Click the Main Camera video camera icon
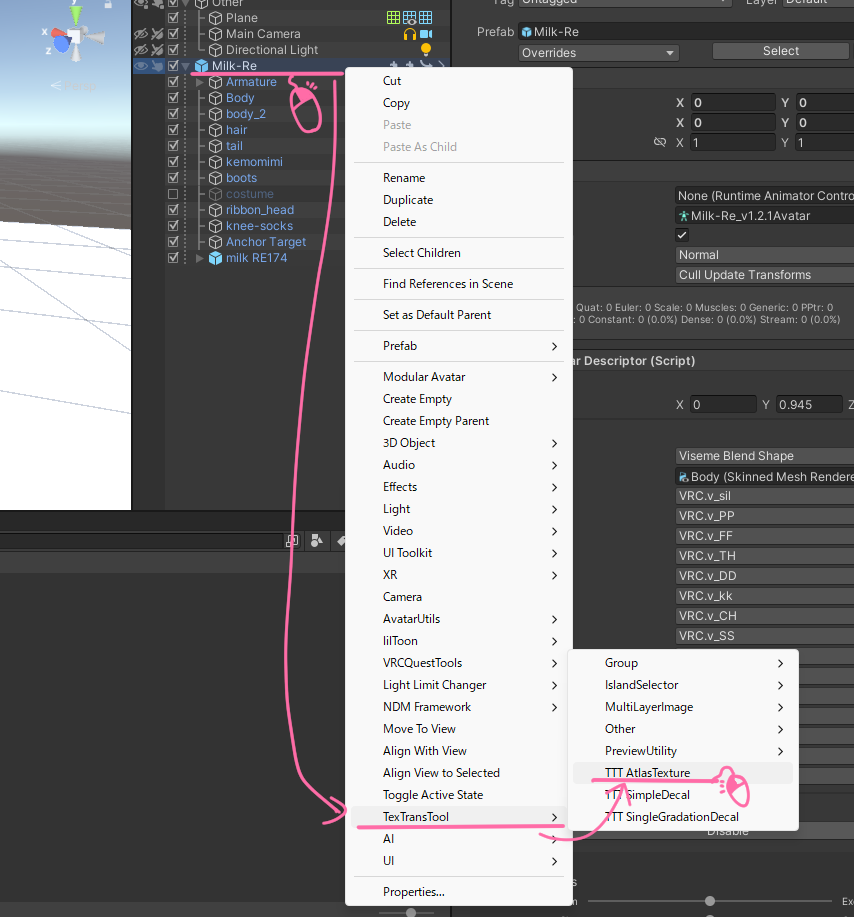Viewport: 854px width, 917px height. (x=426, y=34)
